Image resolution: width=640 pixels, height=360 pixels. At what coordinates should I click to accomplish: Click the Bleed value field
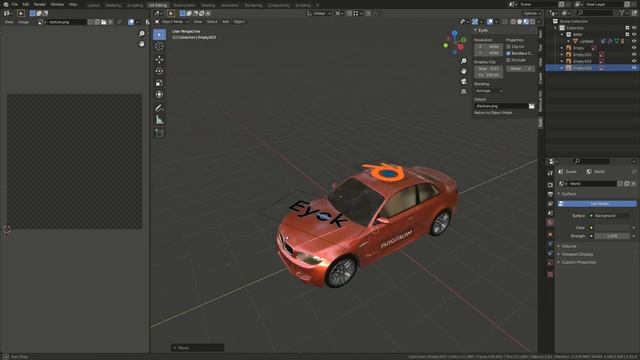pos(520,69)
